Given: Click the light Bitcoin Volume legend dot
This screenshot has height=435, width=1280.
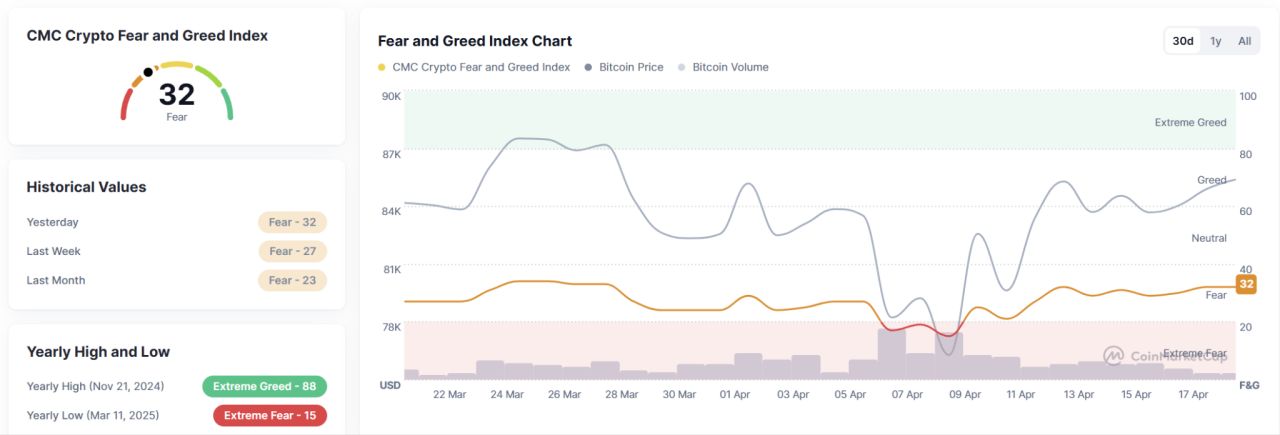Looking at the screenshot, I should pyautogui.click(x=682, y=68).
